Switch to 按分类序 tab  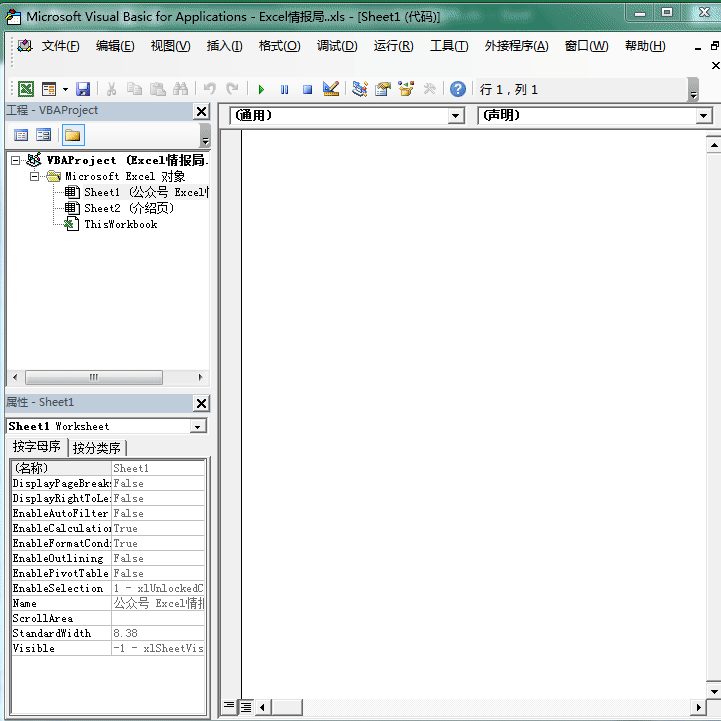[x=97, y=447]
